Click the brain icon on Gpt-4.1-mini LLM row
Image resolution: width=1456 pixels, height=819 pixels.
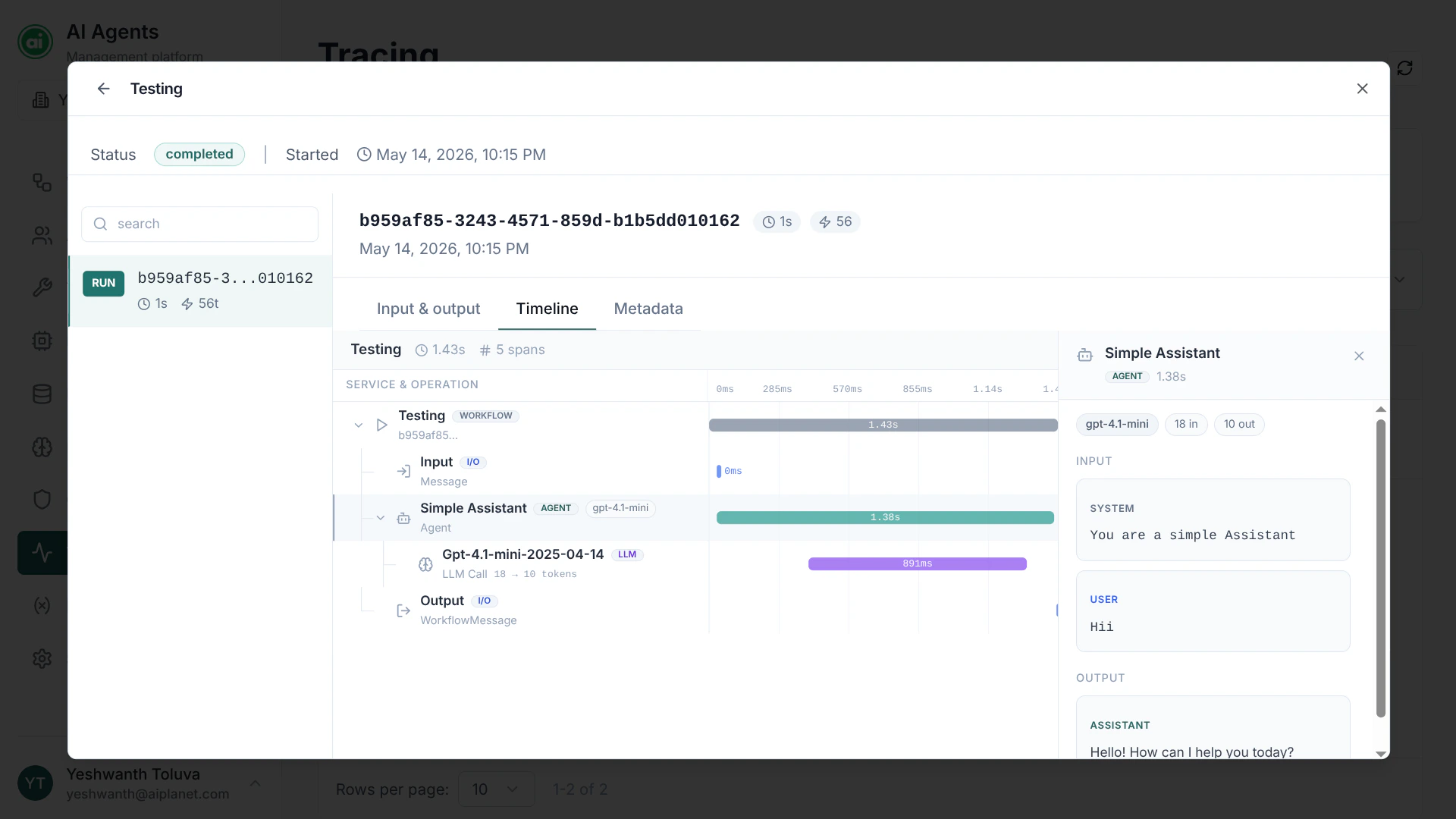click(425, 564)
